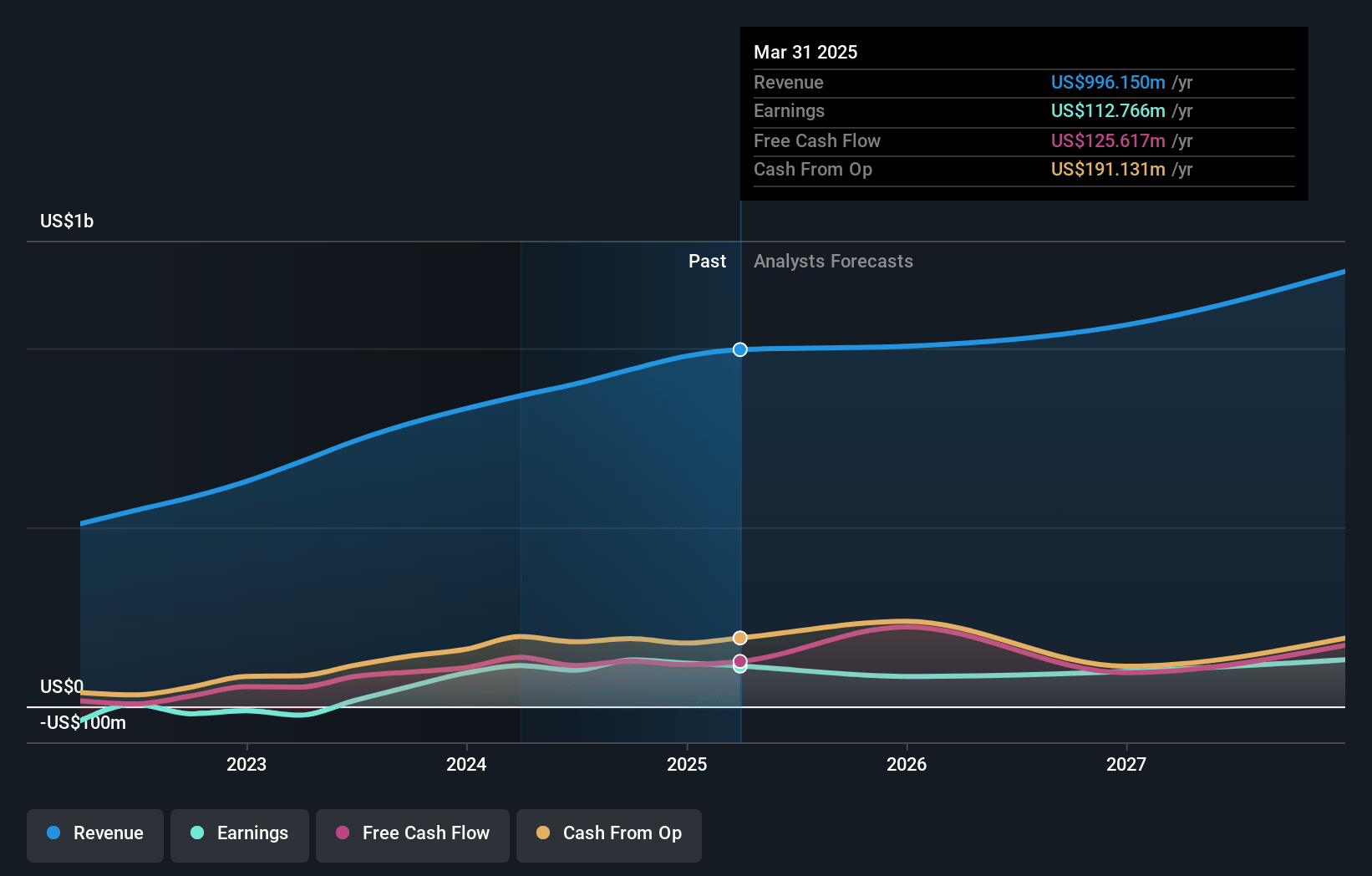The width and height of the screenshot is (1372, 876).
Task: Click the US$996.150m revenue value
Action: (1108, 82)
